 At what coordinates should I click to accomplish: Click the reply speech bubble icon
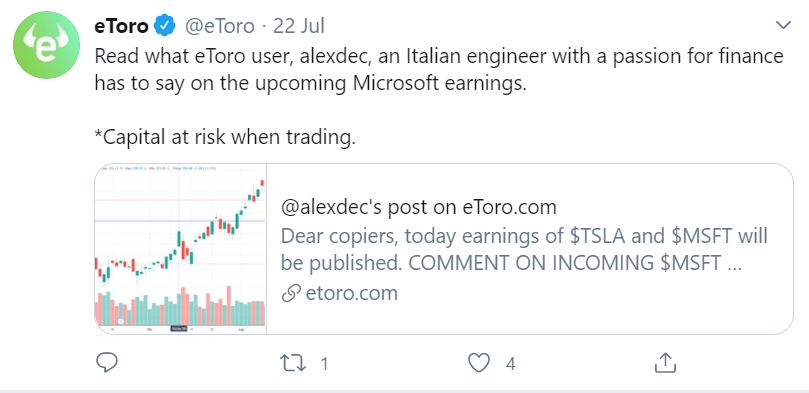click(107, 363)
